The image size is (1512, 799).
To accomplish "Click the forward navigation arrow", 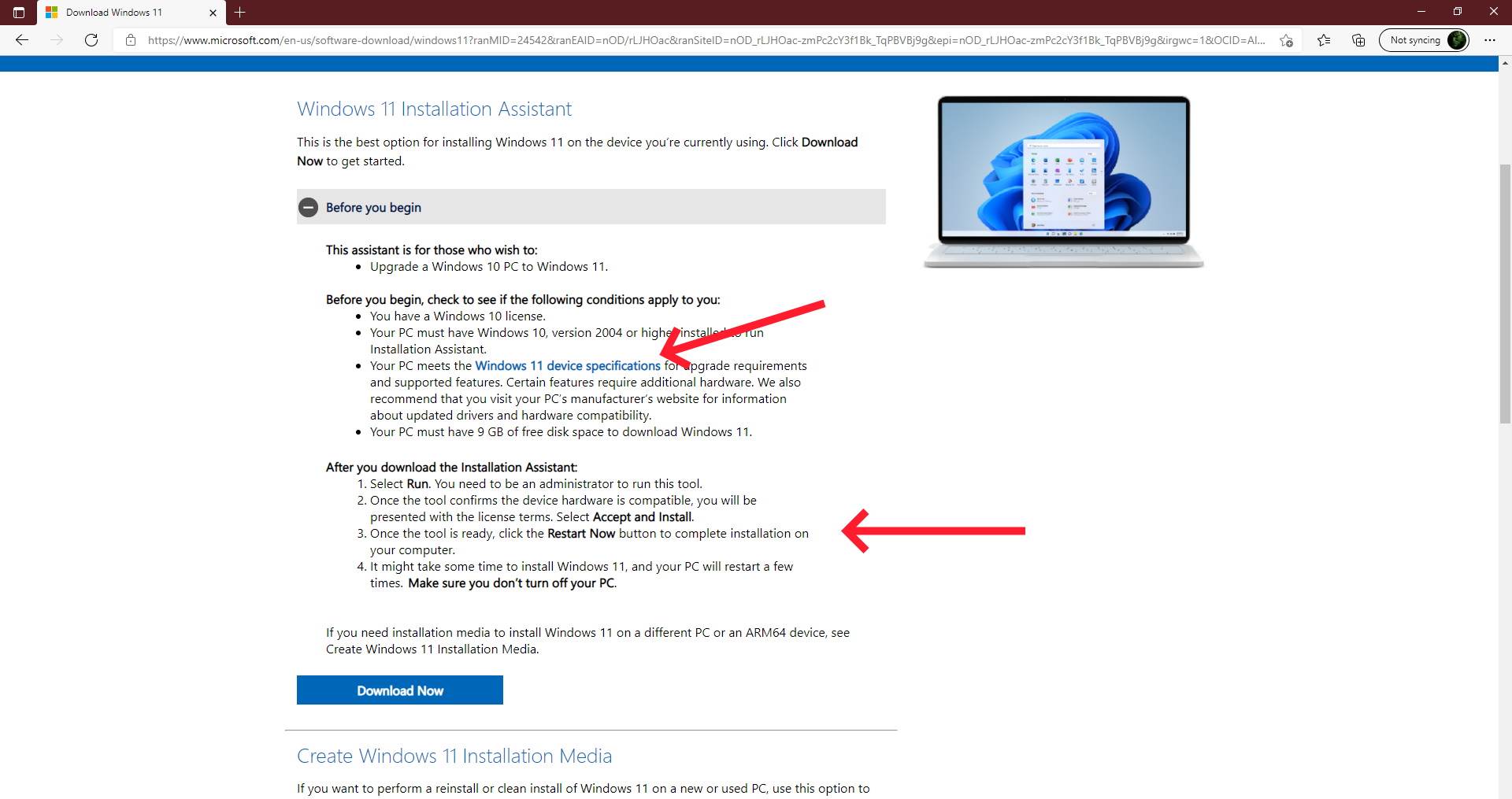I will pyautogui.click(x=57, y=40).
